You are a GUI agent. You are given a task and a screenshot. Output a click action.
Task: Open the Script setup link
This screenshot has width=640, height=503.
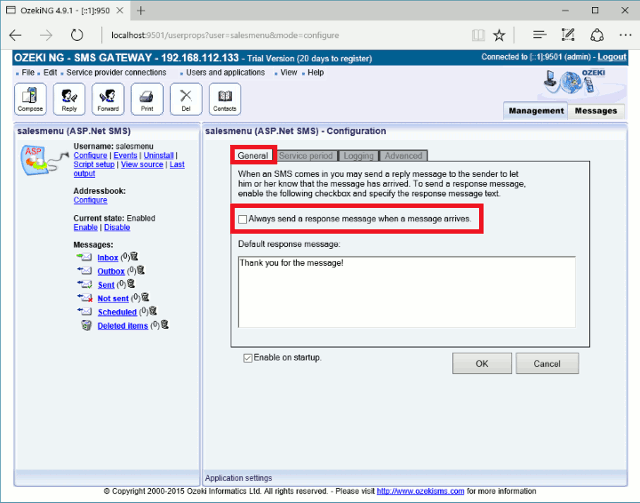pyautogui.click(x=94, y=164)
